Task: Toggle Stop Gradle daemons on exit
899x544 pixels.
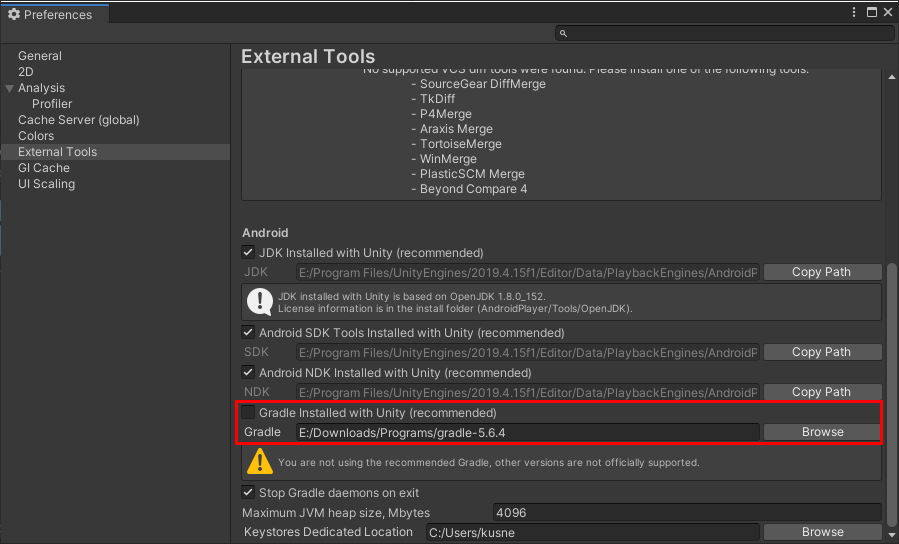Action: coord(248,493)
